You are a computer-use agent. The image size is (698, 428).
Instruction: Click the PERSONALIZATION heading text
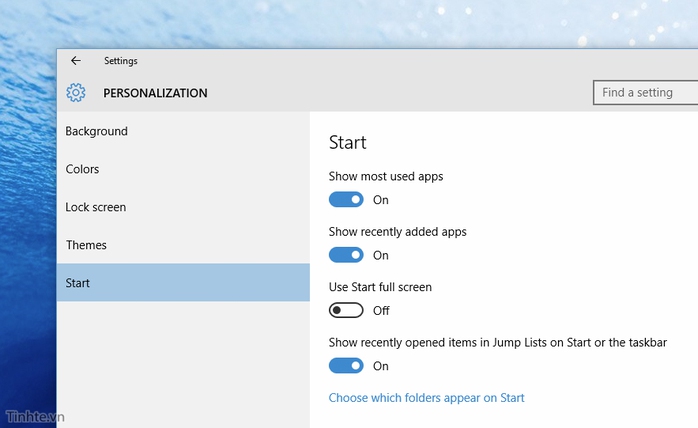point(155,93)
